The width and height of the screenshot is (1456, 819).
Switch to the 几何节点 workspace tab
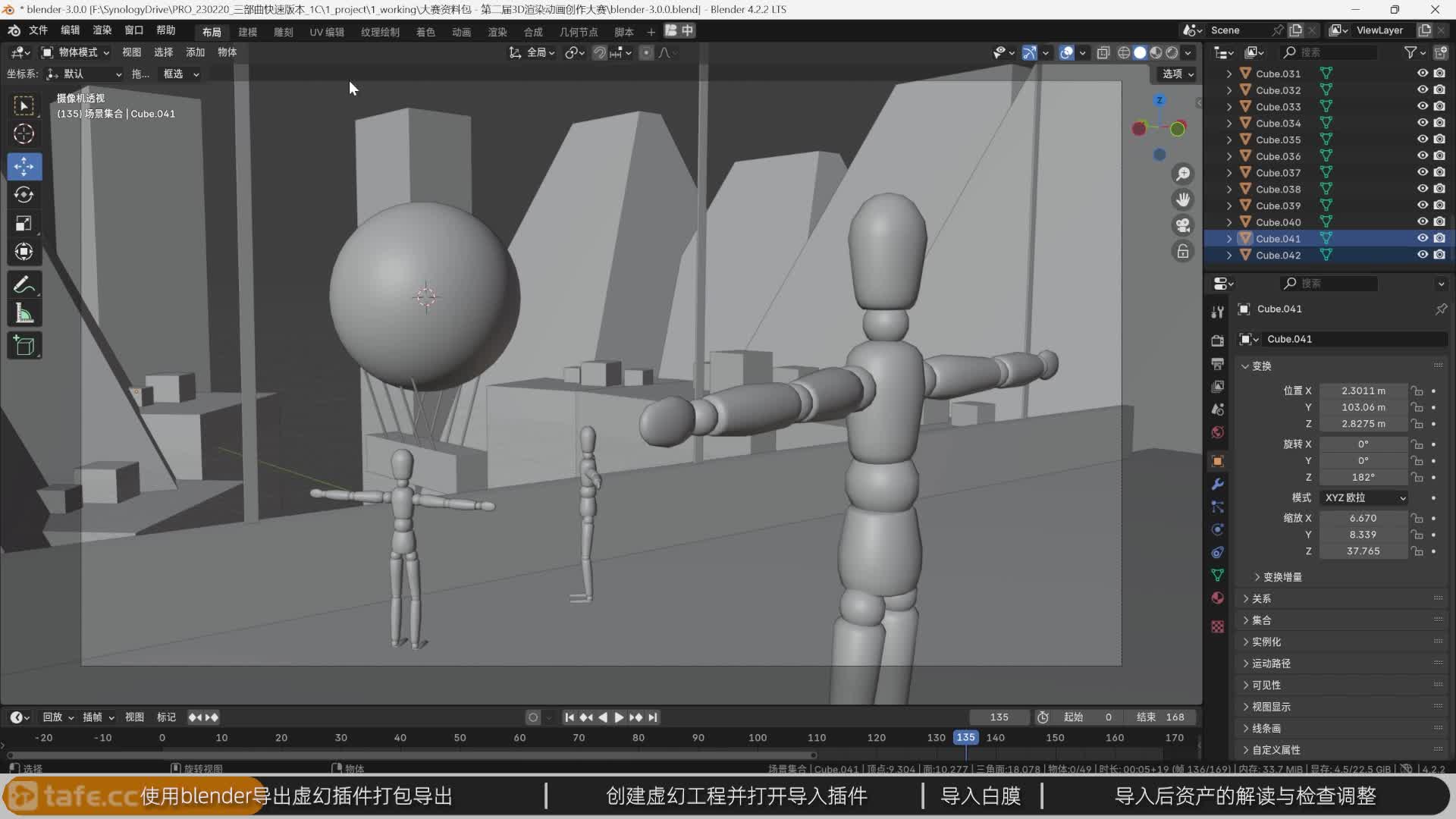click(579, 32)
